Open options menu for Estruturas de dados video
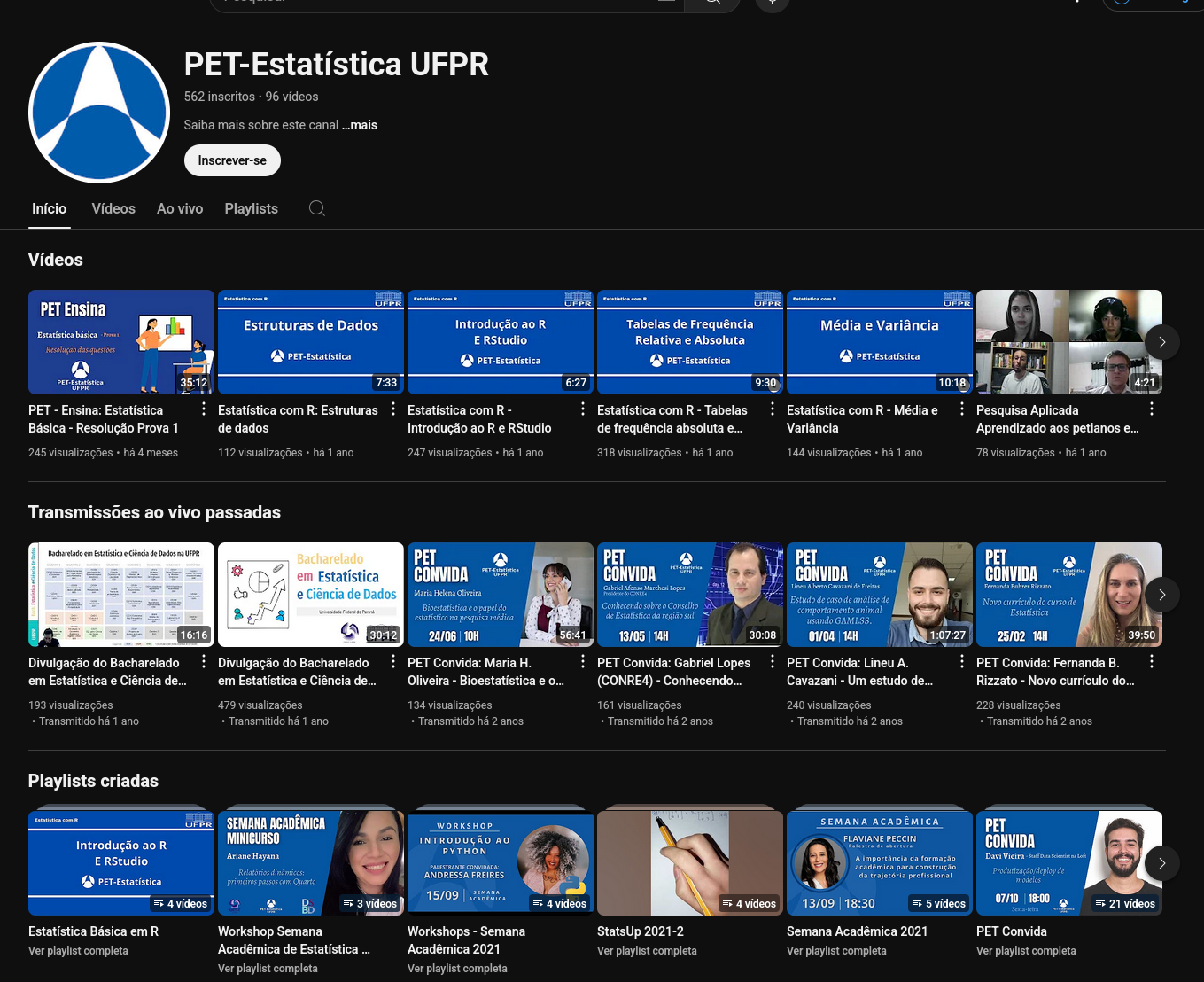Image resolution: width=1204 pixels, height=982 pixels. coord(393,409)
